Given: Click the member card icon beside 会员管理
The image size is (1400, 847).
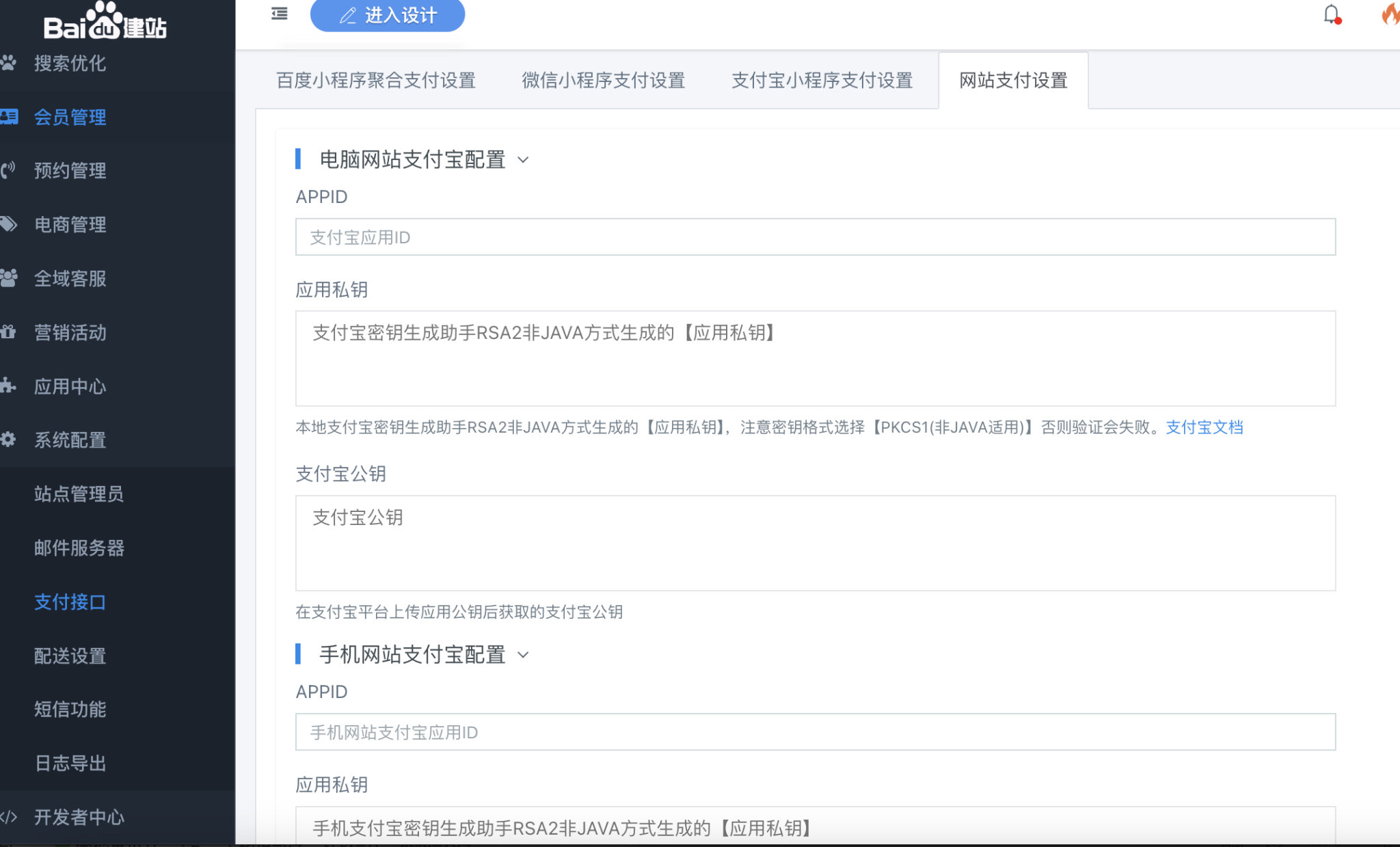Looking at the screenshot, I should click(x=9, y=116).
